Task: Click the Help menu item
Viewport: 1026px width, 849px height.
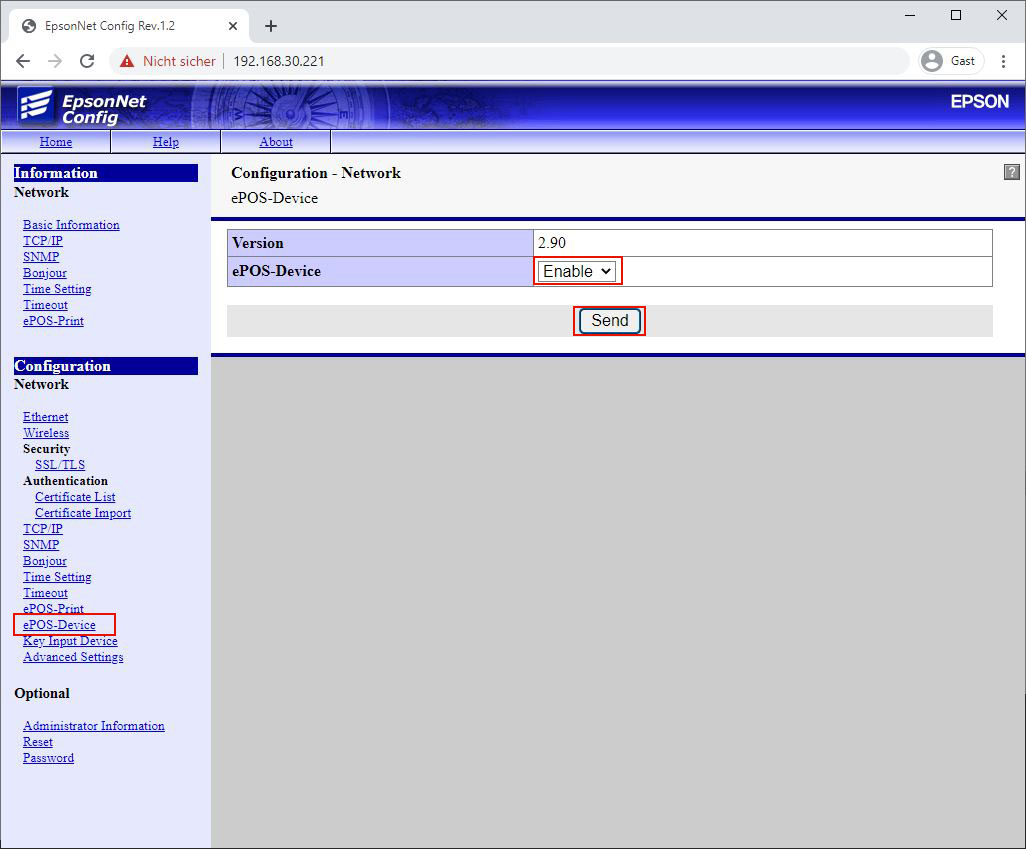Action: (x=166, y=142)
